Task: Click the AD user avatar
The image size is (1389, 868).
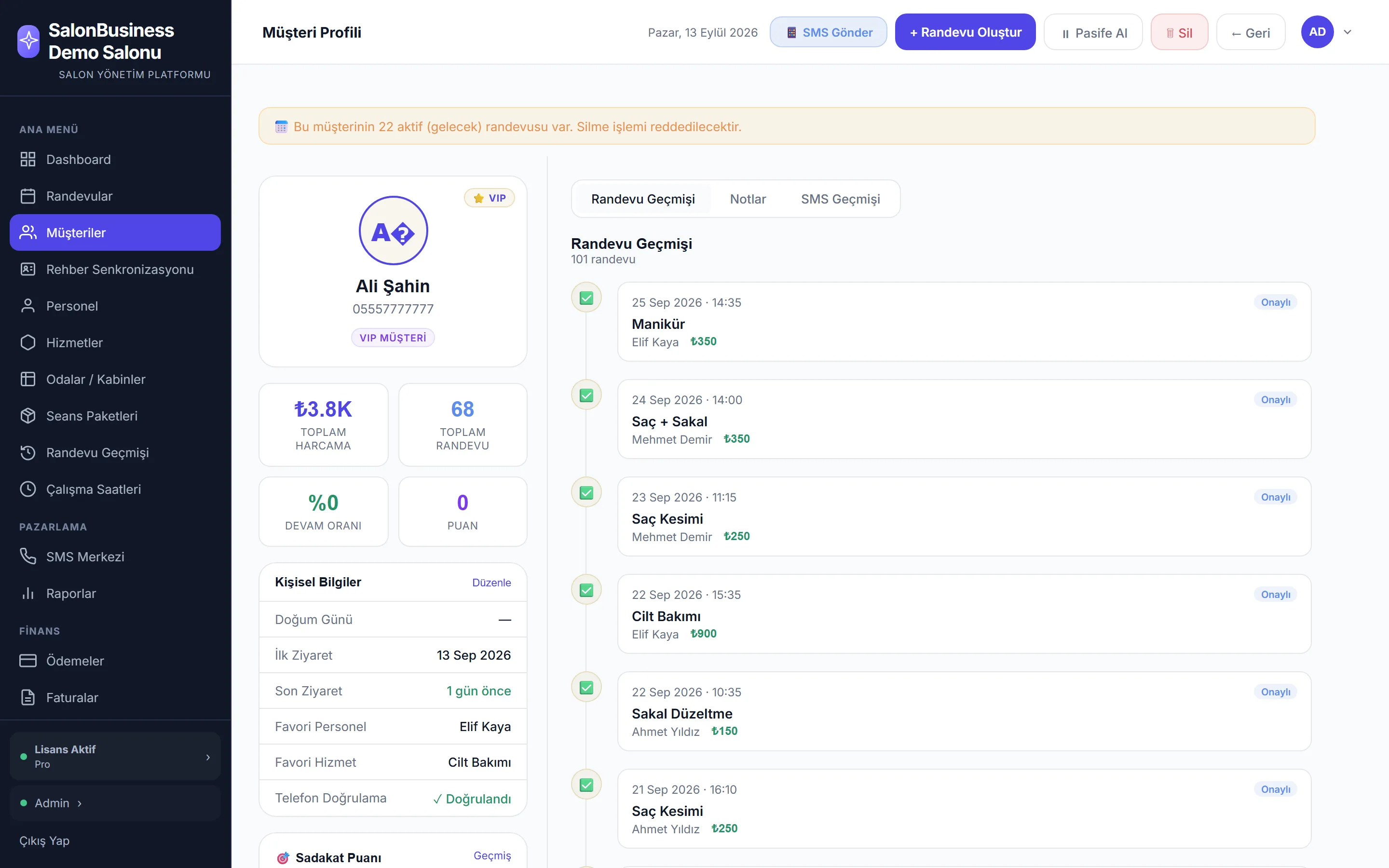Action: (x=1317, y=32)
